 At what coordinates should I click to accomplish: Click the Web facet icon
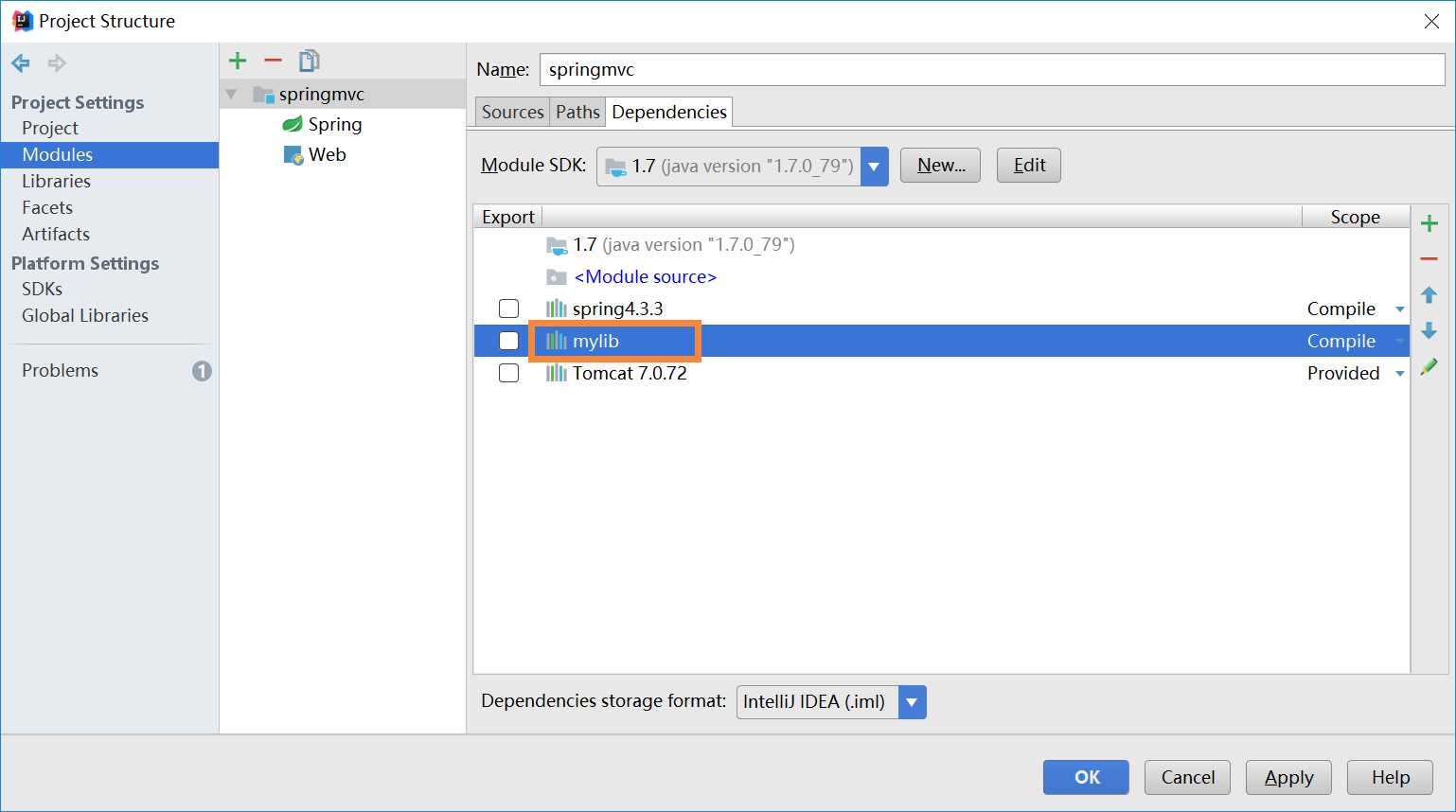click(x=293, y=154)
